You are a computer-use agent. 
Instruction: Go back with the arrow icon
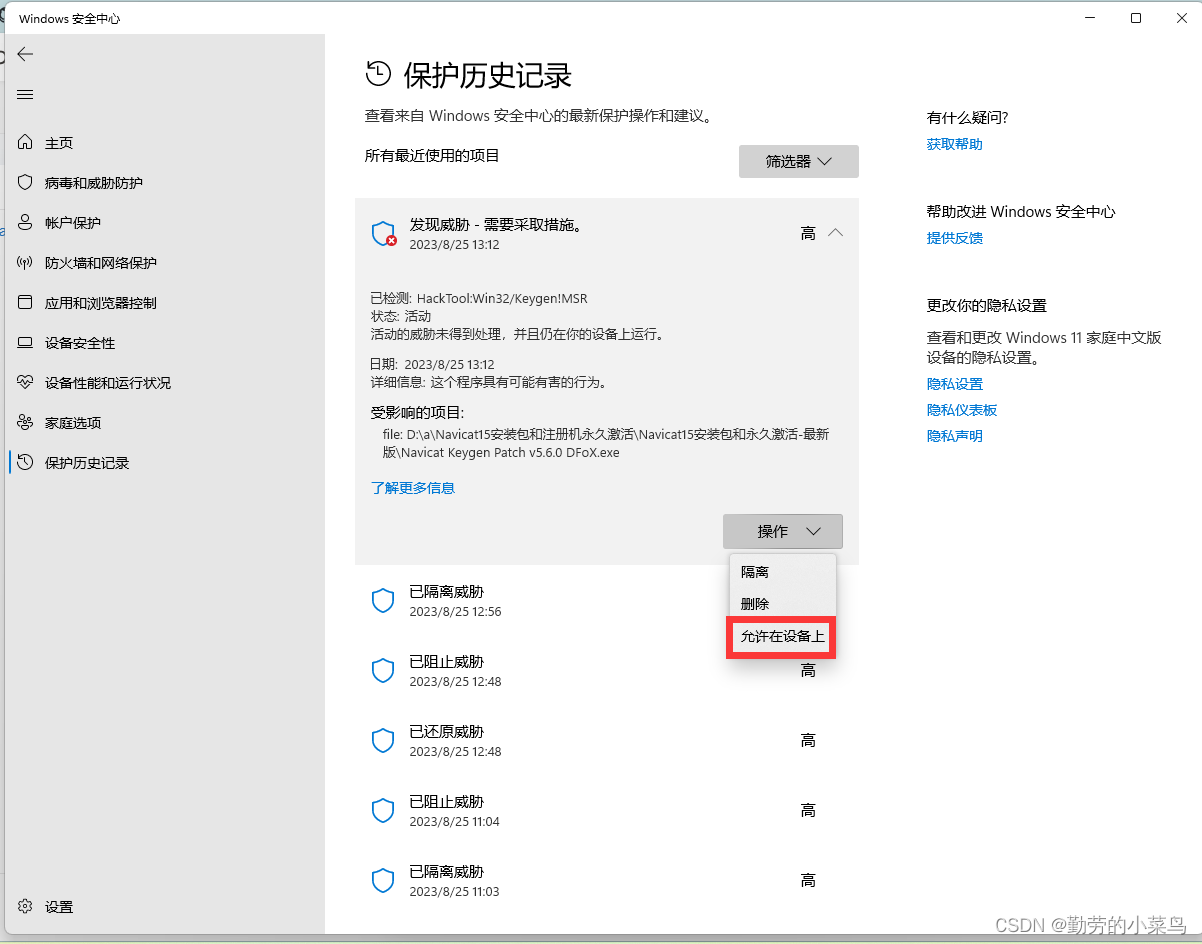pos(25,54)
